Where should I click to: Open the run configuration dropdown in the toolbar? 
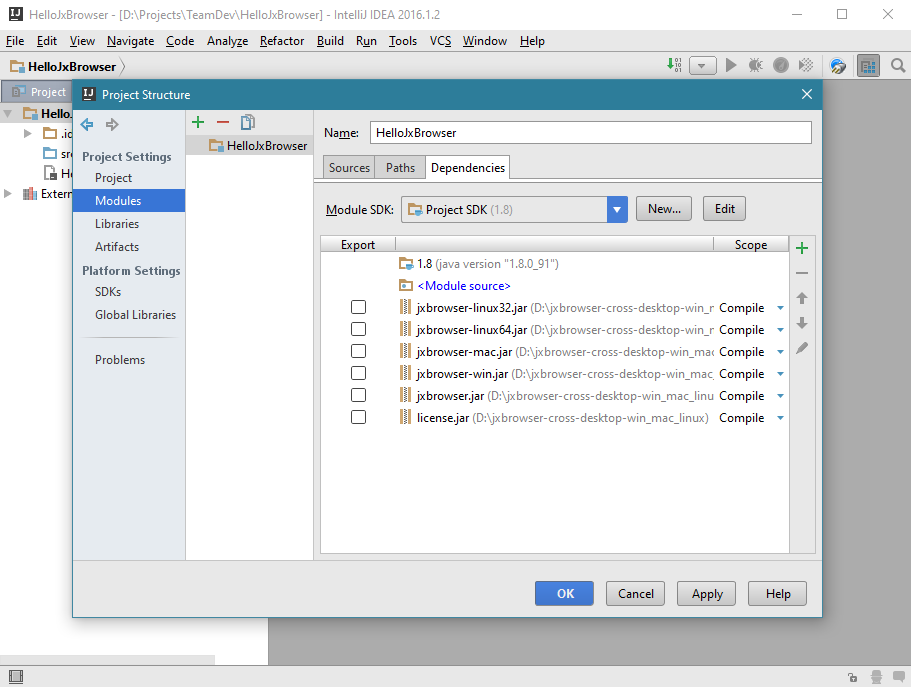point(702,66)
